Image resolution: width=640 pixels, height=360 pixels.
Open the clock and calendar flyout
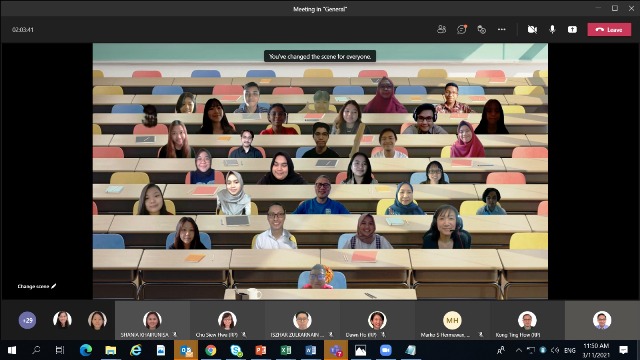pyautogui.click(x=596, y=350)
